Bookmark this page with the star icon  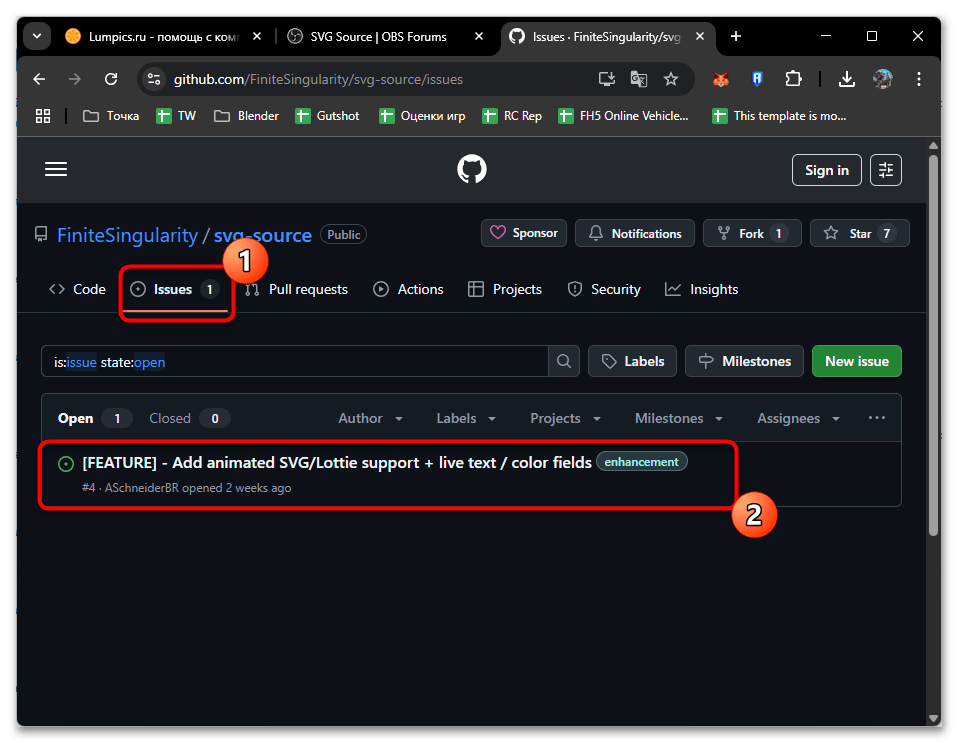click(x=671, y=79)
